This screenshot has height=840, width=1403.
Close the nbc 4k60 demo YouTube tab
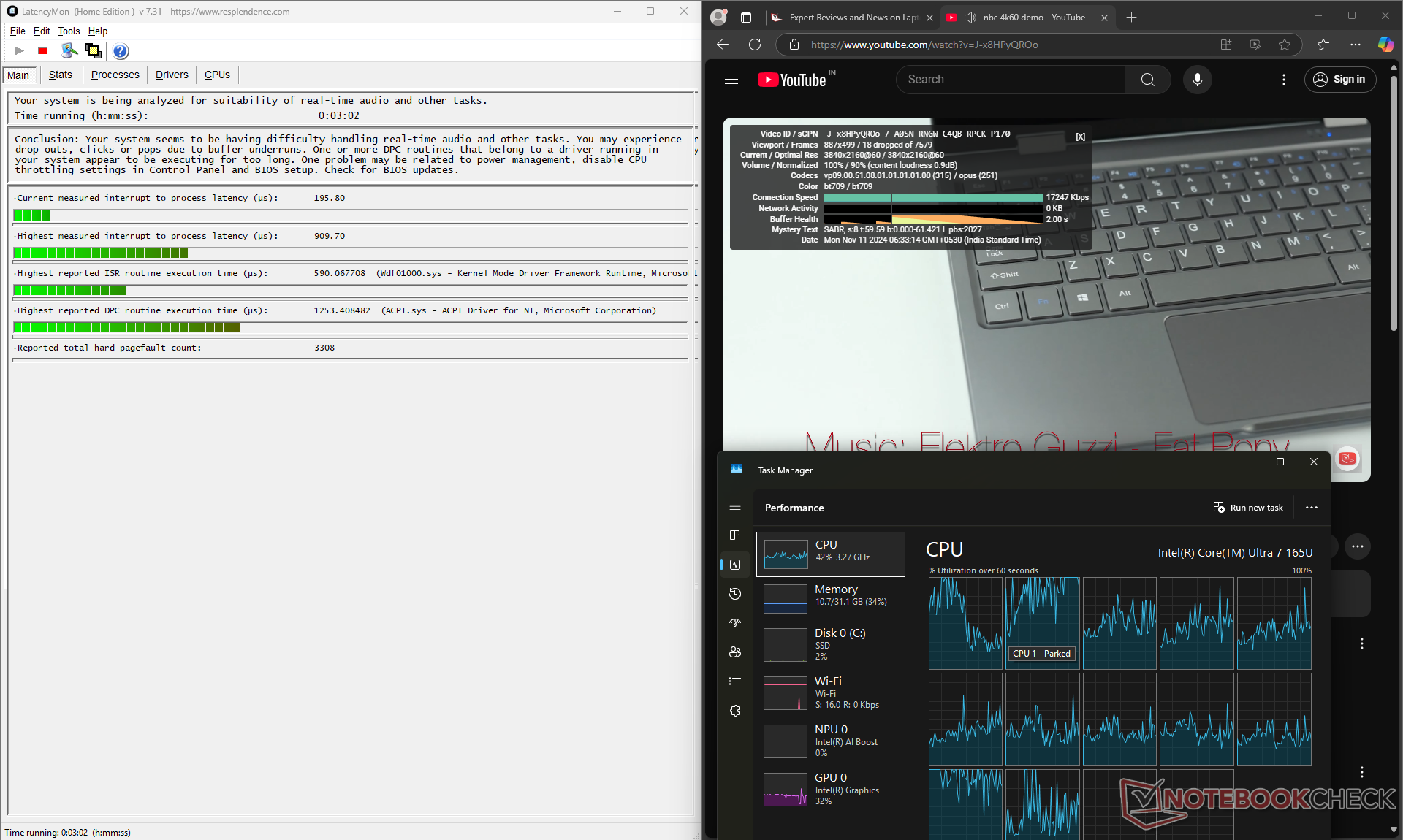1104,18
